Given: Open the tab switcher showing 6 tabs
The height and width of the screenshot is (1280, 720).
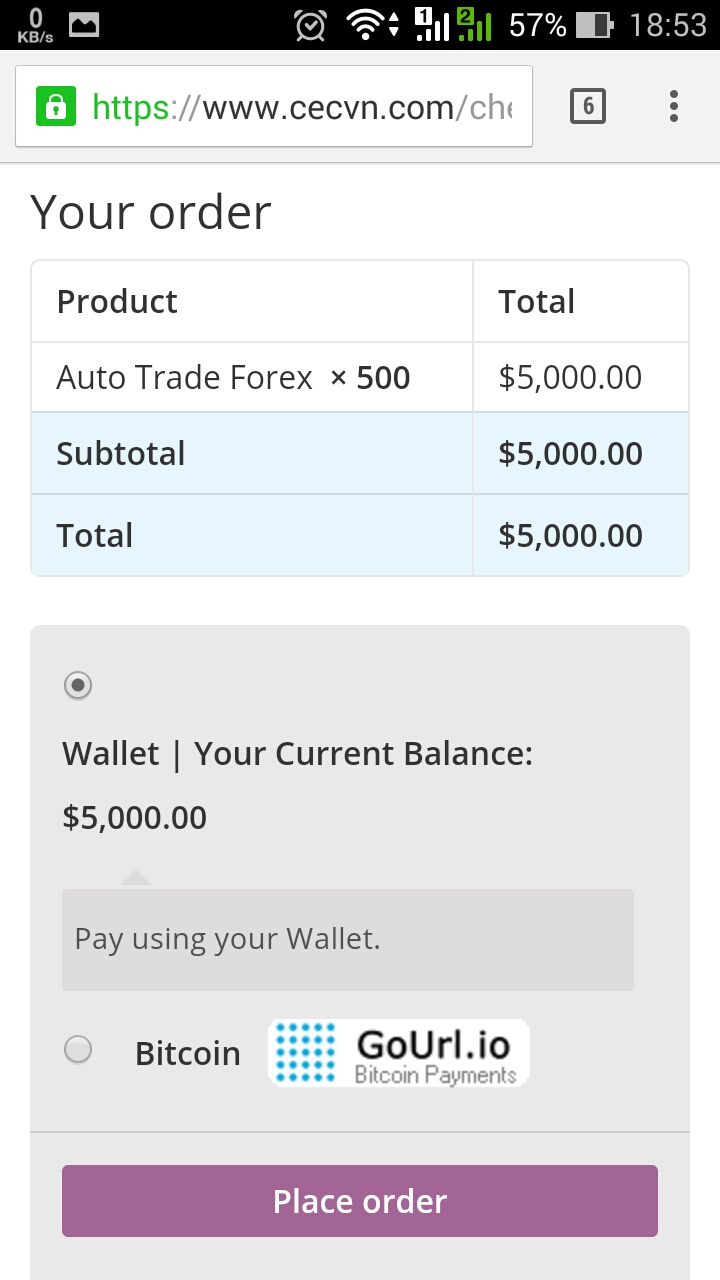Looking at the screenshot, I should (x=588, y=106).
